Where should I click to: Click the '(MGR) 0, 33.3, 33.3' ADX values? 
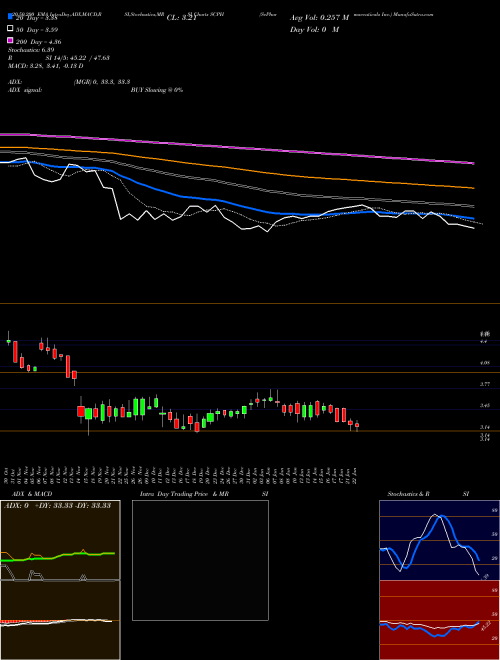(x=101, y=82)
